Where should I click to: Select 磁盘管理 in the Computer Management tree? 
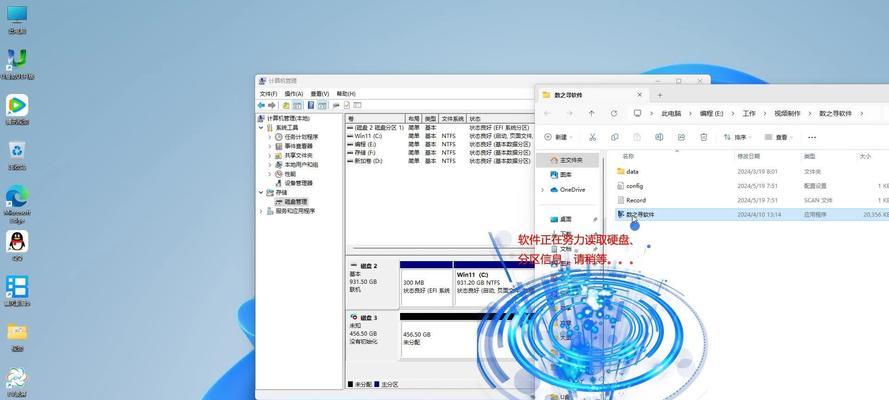tap(291, 202)
